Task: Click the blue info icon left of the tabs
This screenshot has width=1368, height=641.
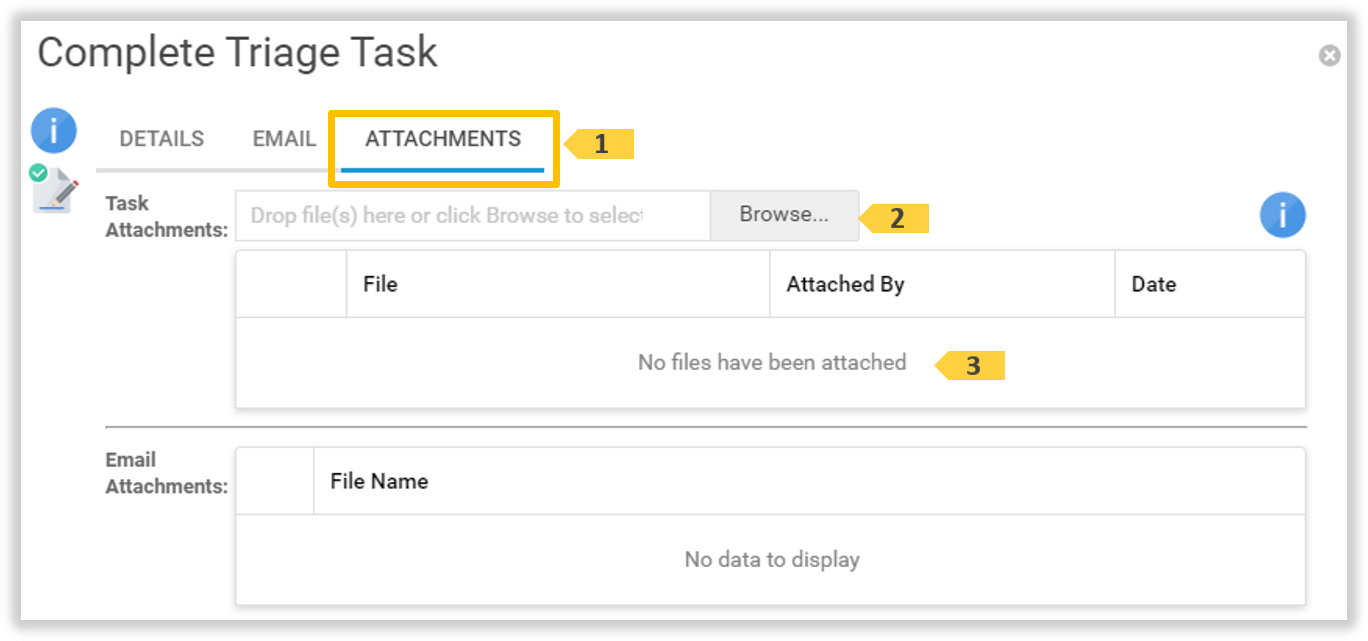Action: (54, 130)
